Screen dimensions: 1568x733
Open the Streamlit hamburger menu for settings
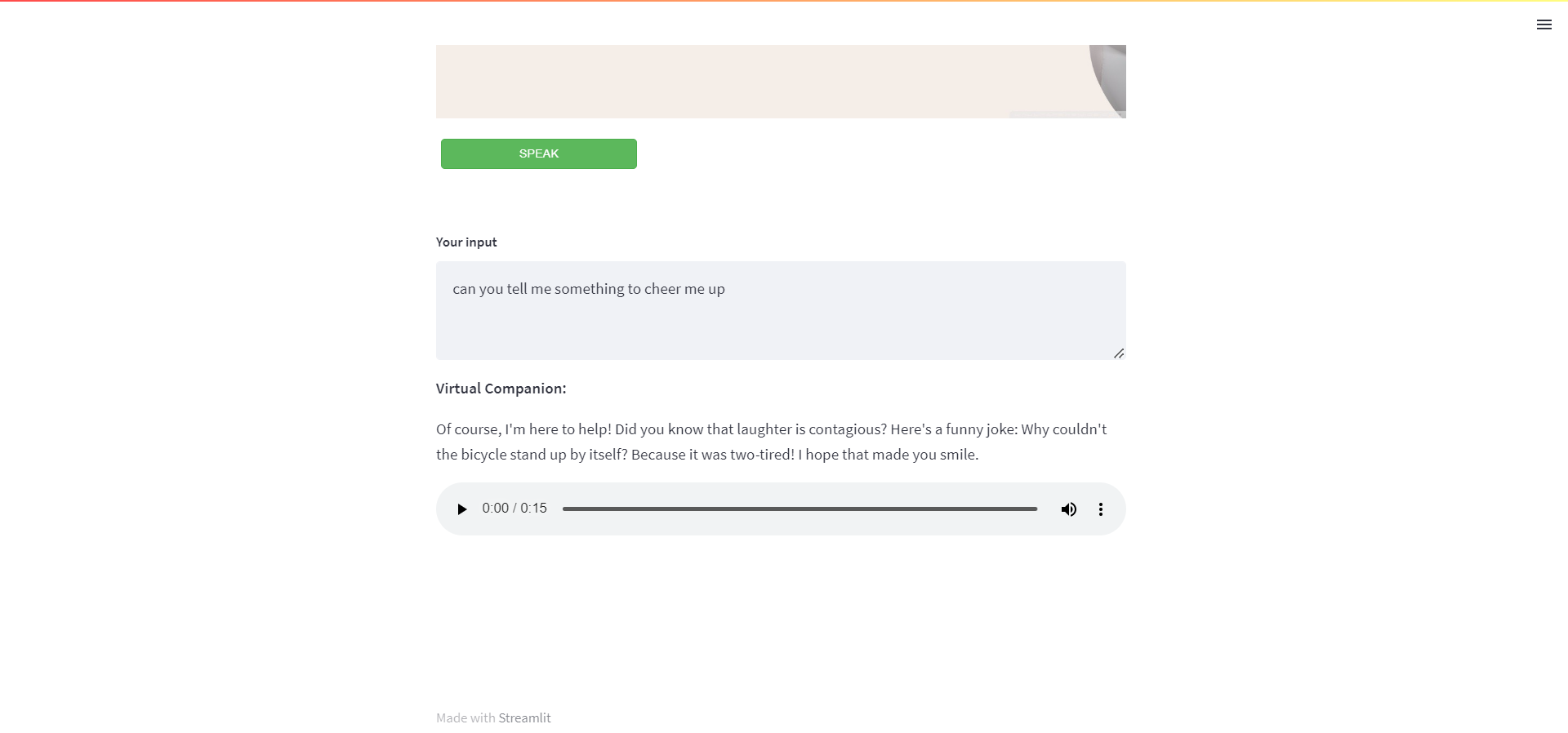pyautogui.click(x=1544, y=24)
